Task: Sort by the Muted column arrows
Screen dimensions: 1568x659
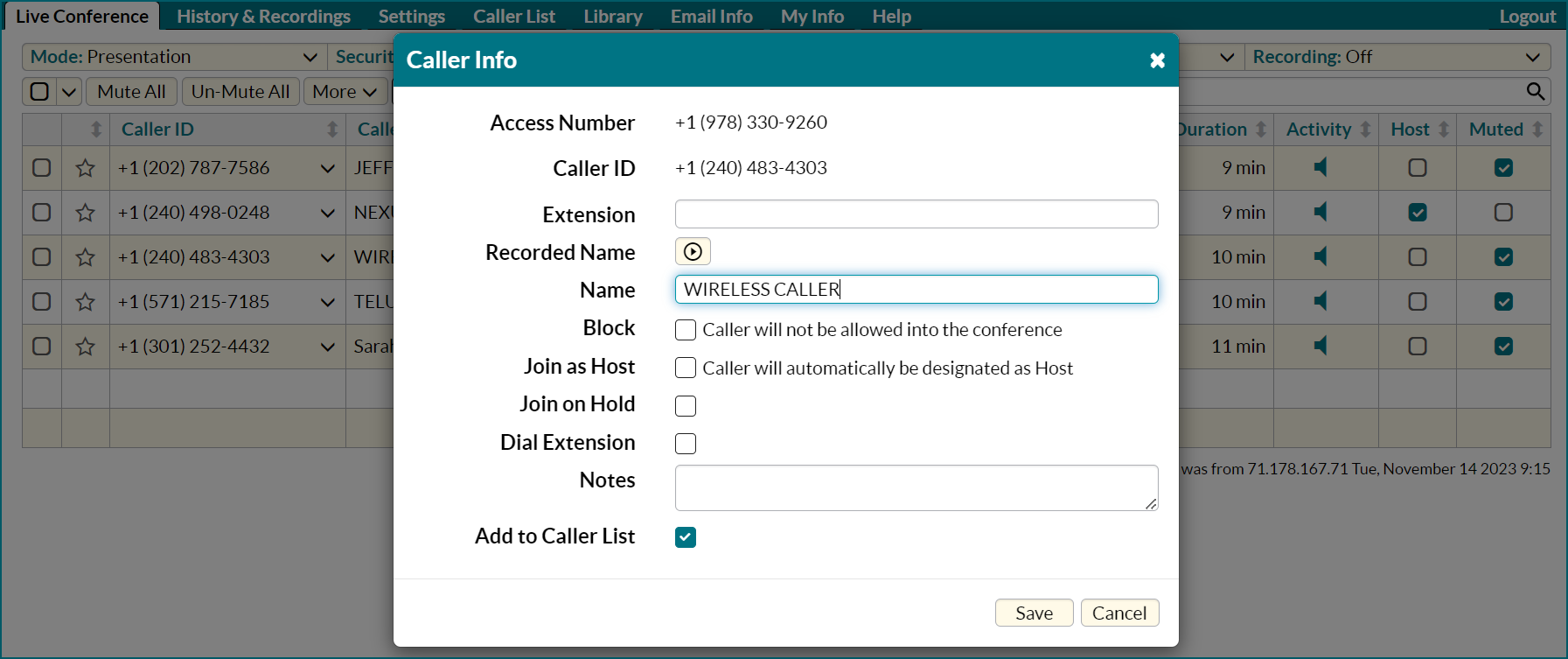Action: pyautogui.click(x=1537, y=130)
